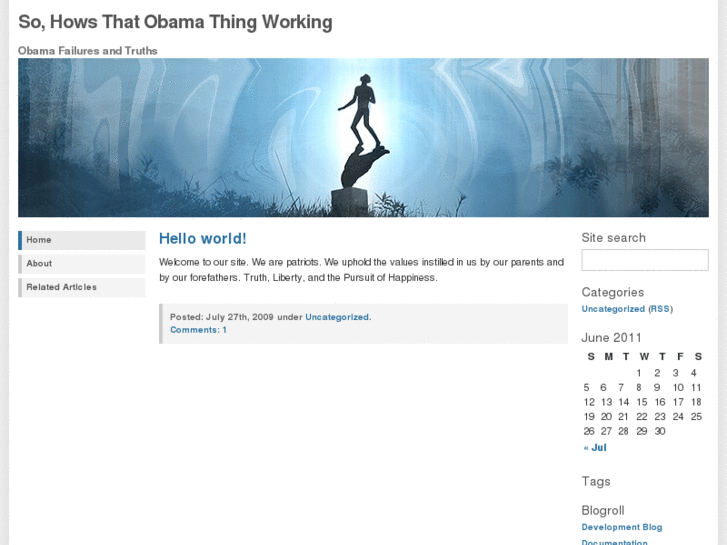Open the RSS feed link for Uncategorized
This screenshot has height=545, width=727.
tap(660, 309)
